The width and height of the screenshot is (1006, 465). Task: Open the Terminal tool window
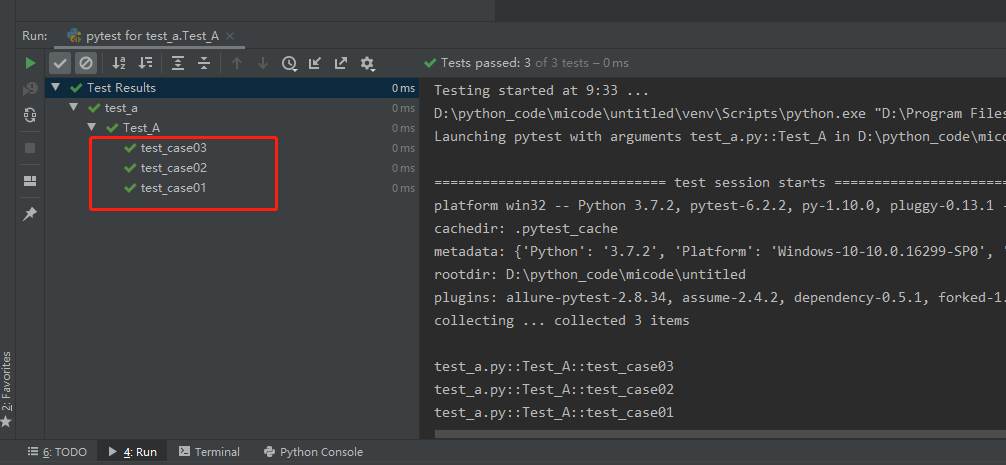pyautogui.click(x=209, y=452)
